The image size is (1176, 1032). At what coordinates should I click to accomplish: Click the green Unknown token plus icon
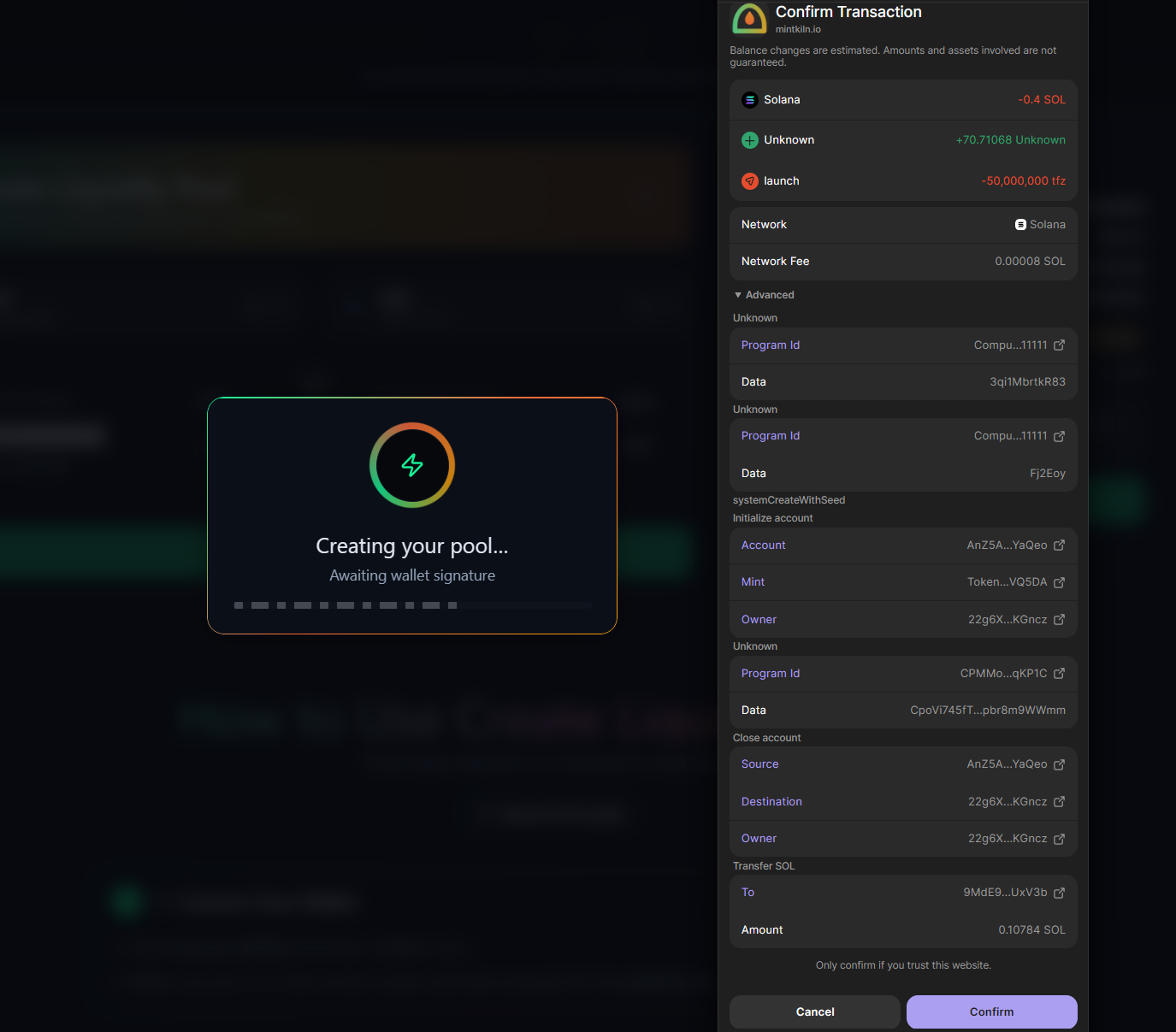click(x=750, y=140)
